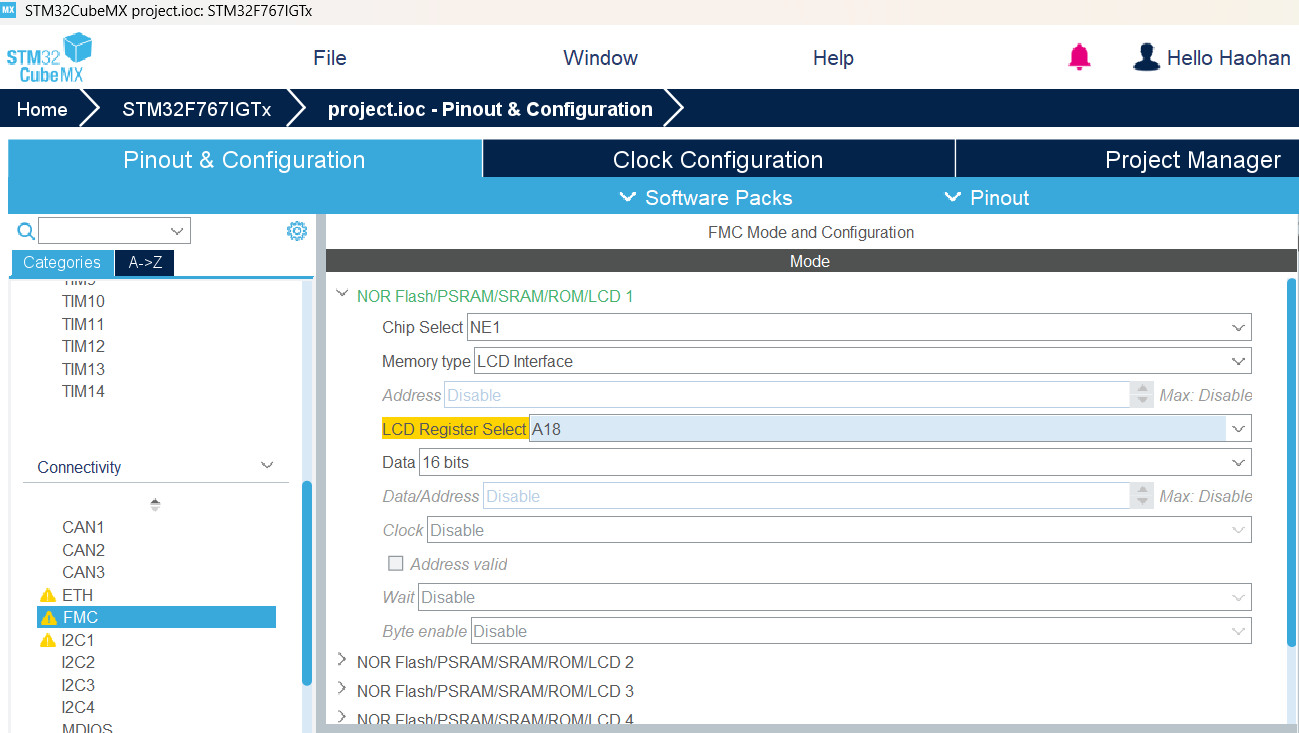Open the File menu
This screenshot has height=733, width=1299.
(330, 57)
